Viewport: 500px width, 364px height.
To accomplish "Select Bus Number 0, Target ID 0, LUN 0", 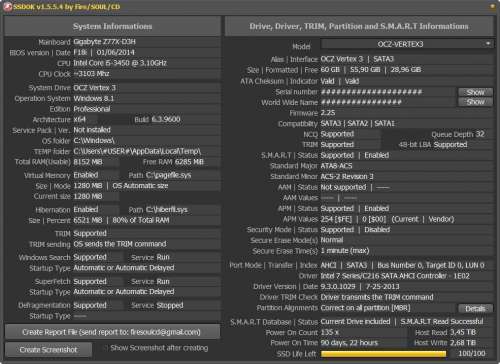I will click(x=431, y=265).
